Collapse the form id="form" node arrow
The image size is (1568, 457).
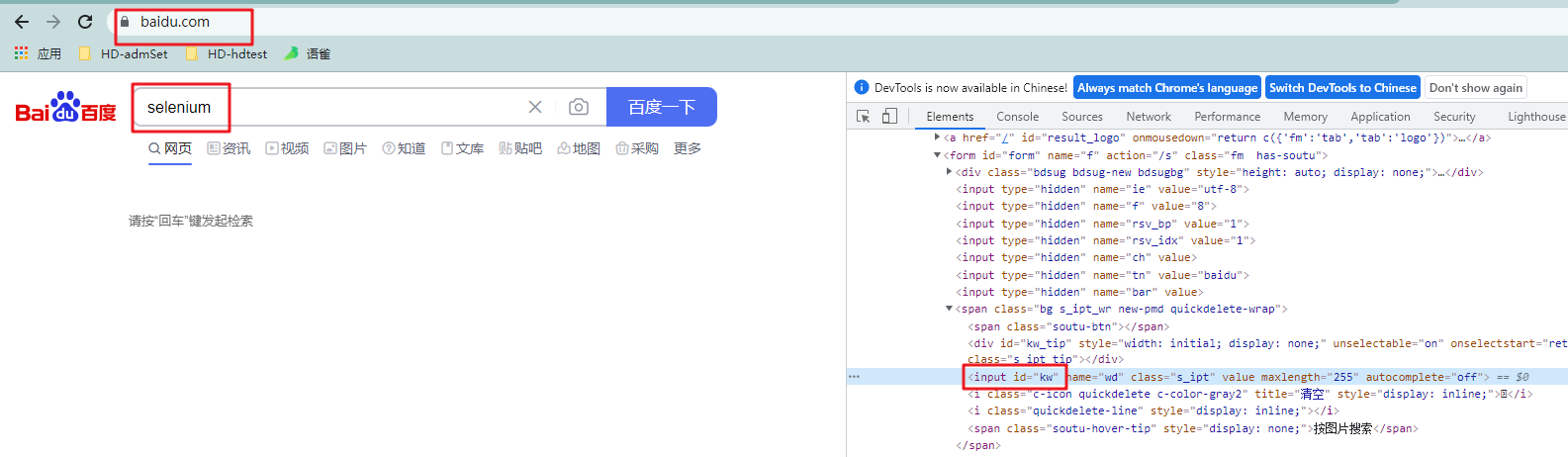(937, 155)
